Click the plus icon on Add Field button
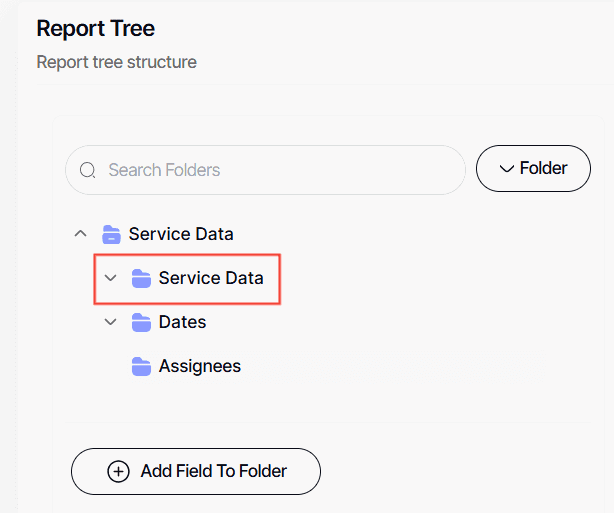This screenshot has height=513, width=614. 118,471
